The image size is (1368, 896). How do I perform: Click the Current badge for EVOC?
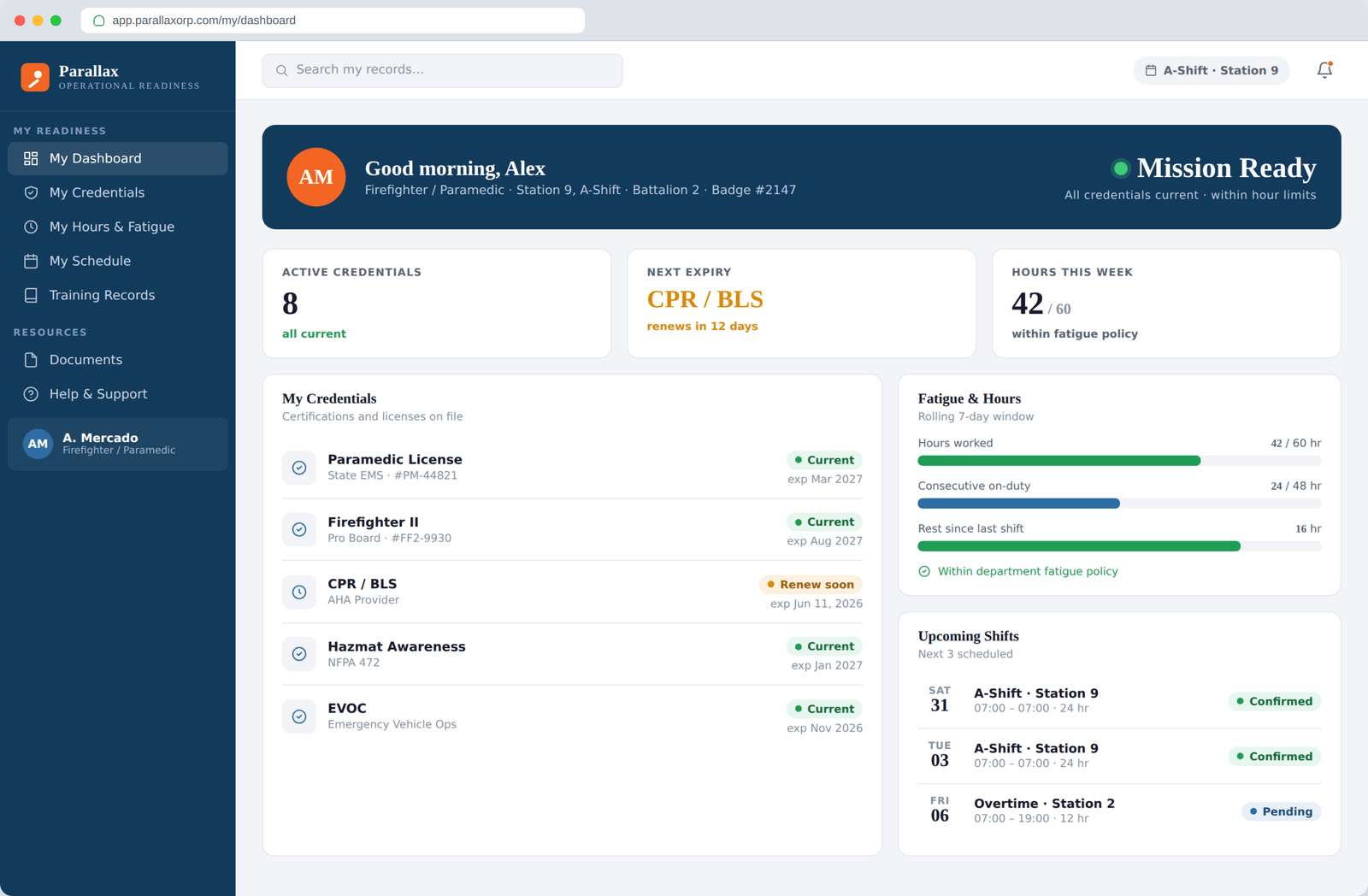click(824, 709)
